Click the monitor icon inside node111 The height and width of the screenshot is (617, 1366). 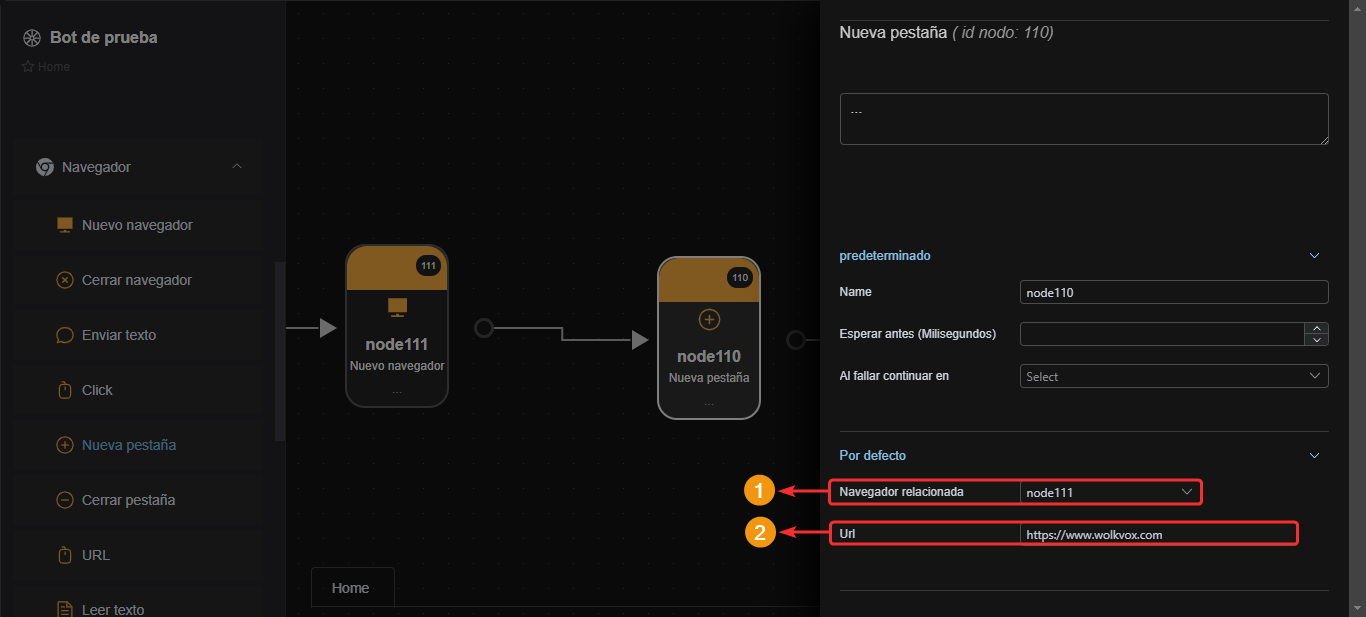coord(397,306)
